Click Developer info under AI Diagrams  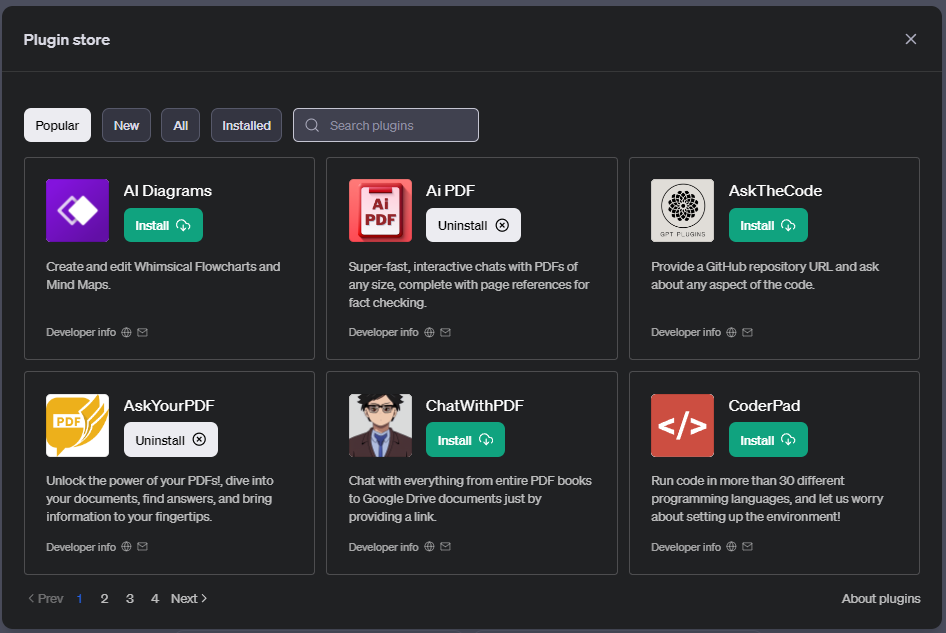click(x=81, y=332)
